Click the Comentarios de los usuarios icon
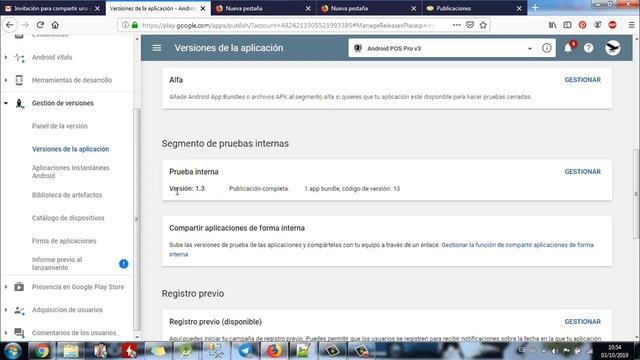 coord(19,333)
